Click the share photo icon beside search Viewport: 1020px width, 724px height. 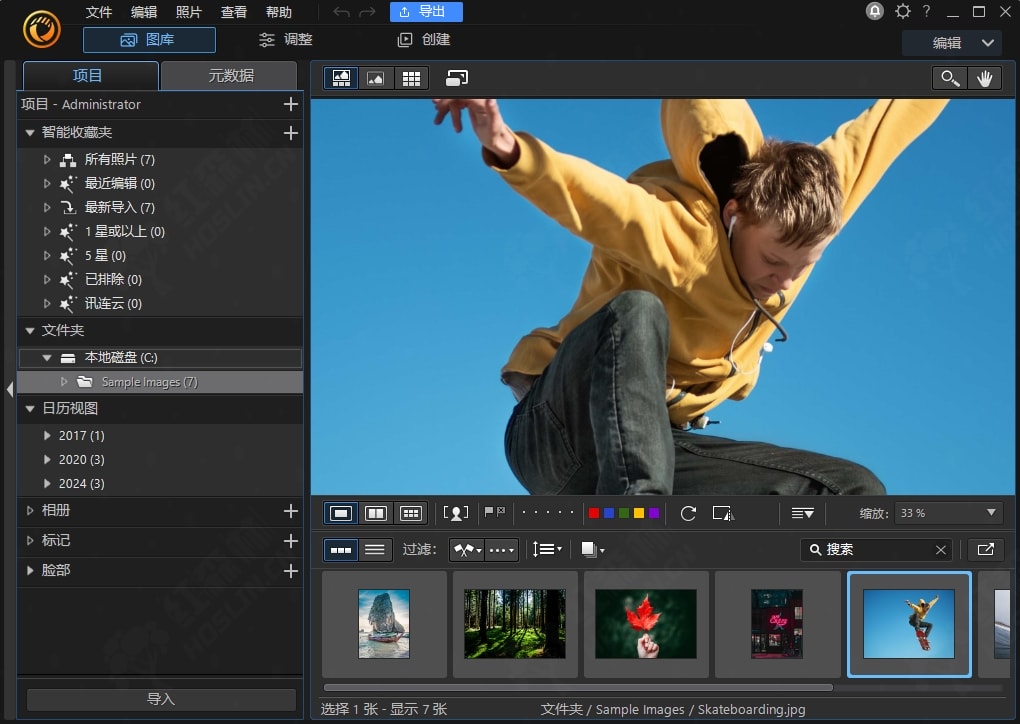click(x=985, y=549)
